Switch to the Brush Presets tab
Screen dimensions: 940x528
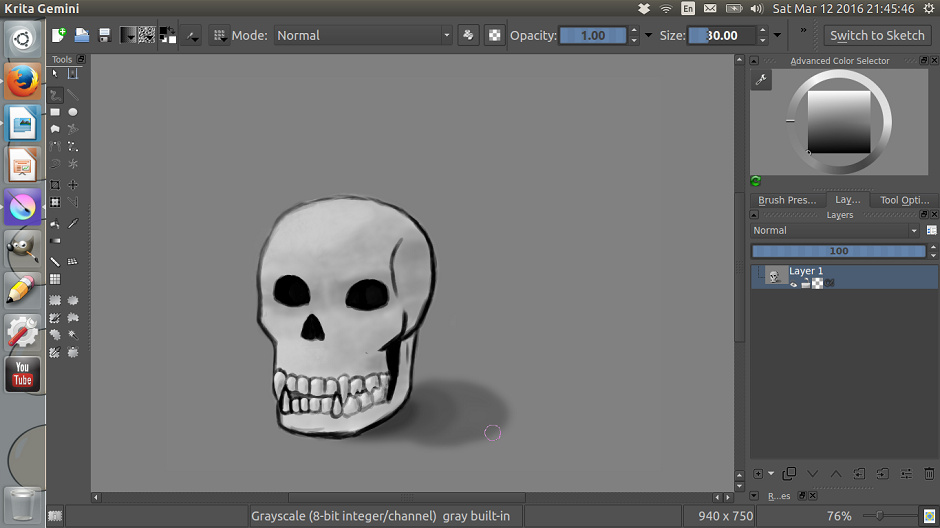787,200
